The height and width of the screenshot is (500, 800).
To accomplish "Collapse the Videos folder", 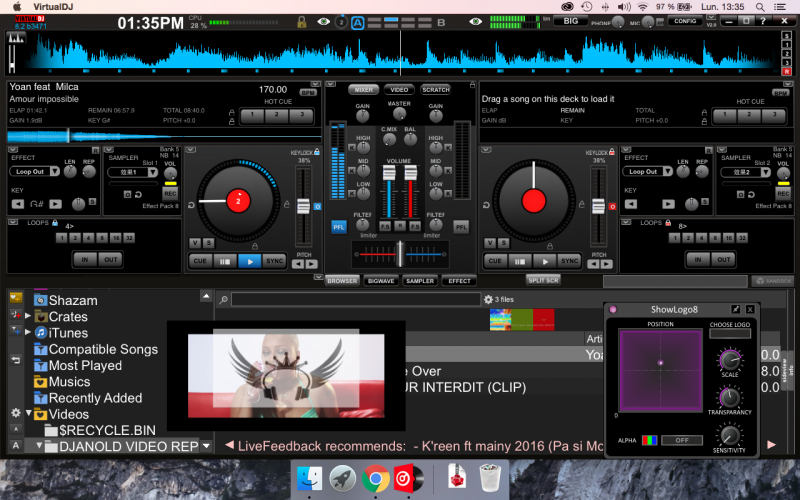I will (29, 413).
